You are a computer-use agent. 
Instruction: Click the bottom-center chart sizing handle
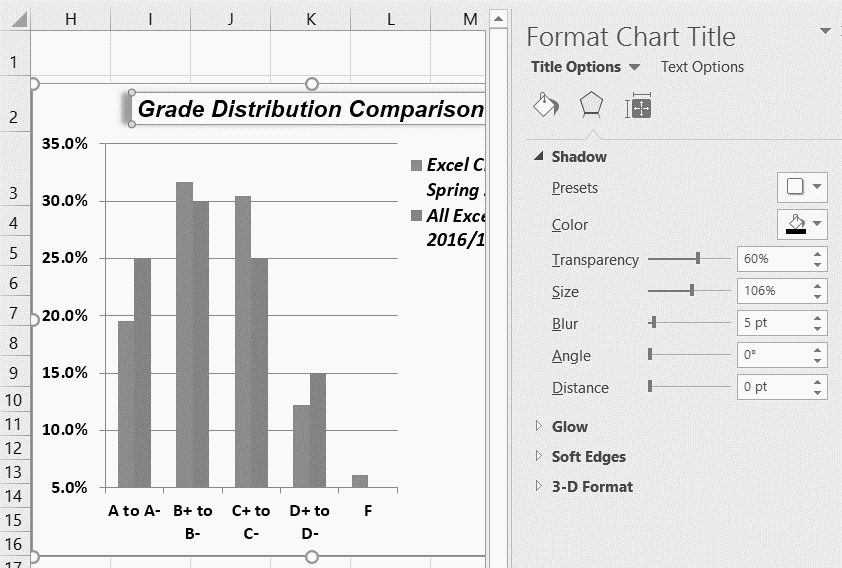coord(311,556)
